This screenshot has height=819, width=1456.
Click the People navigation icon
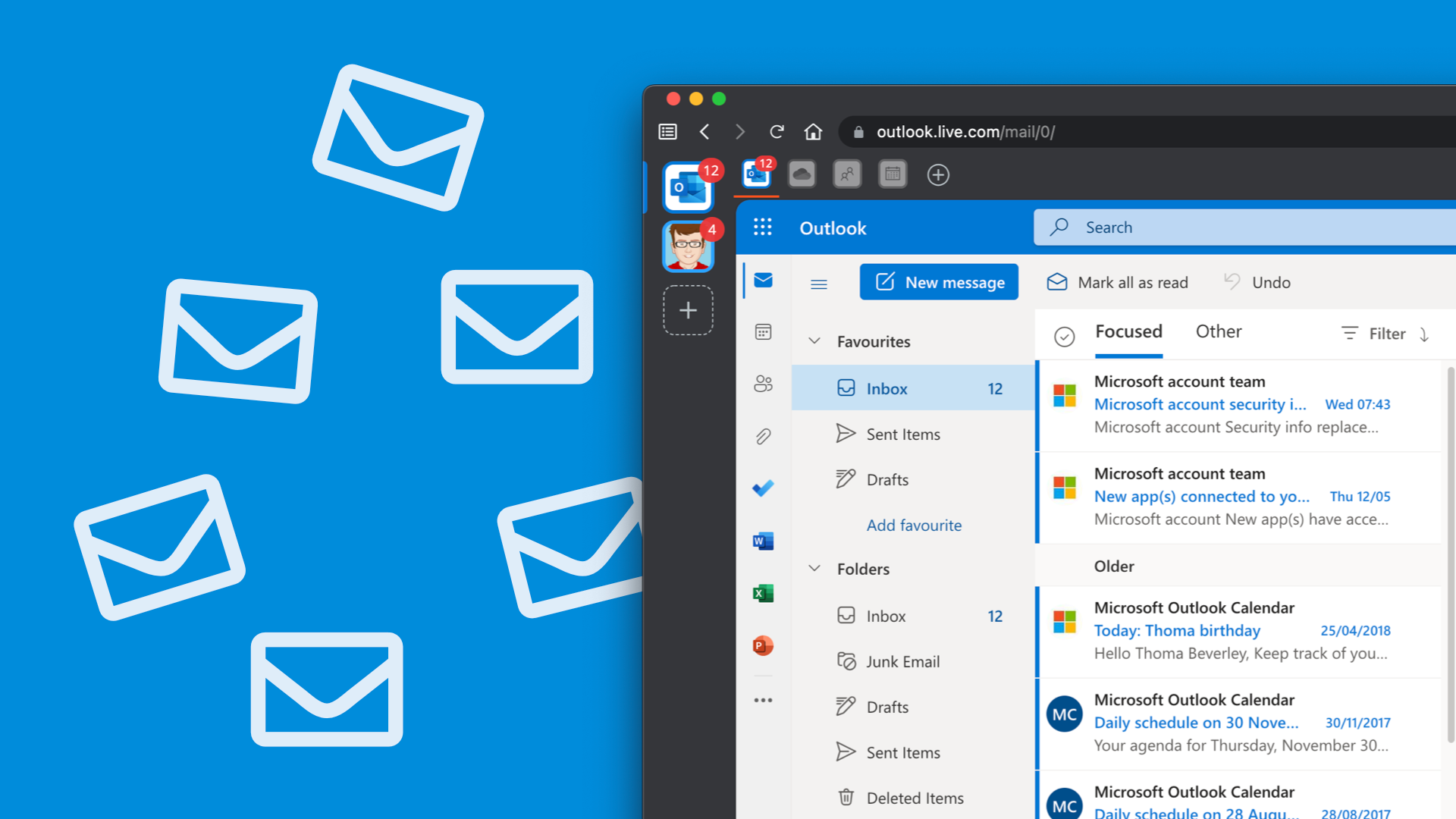(761, 384)
